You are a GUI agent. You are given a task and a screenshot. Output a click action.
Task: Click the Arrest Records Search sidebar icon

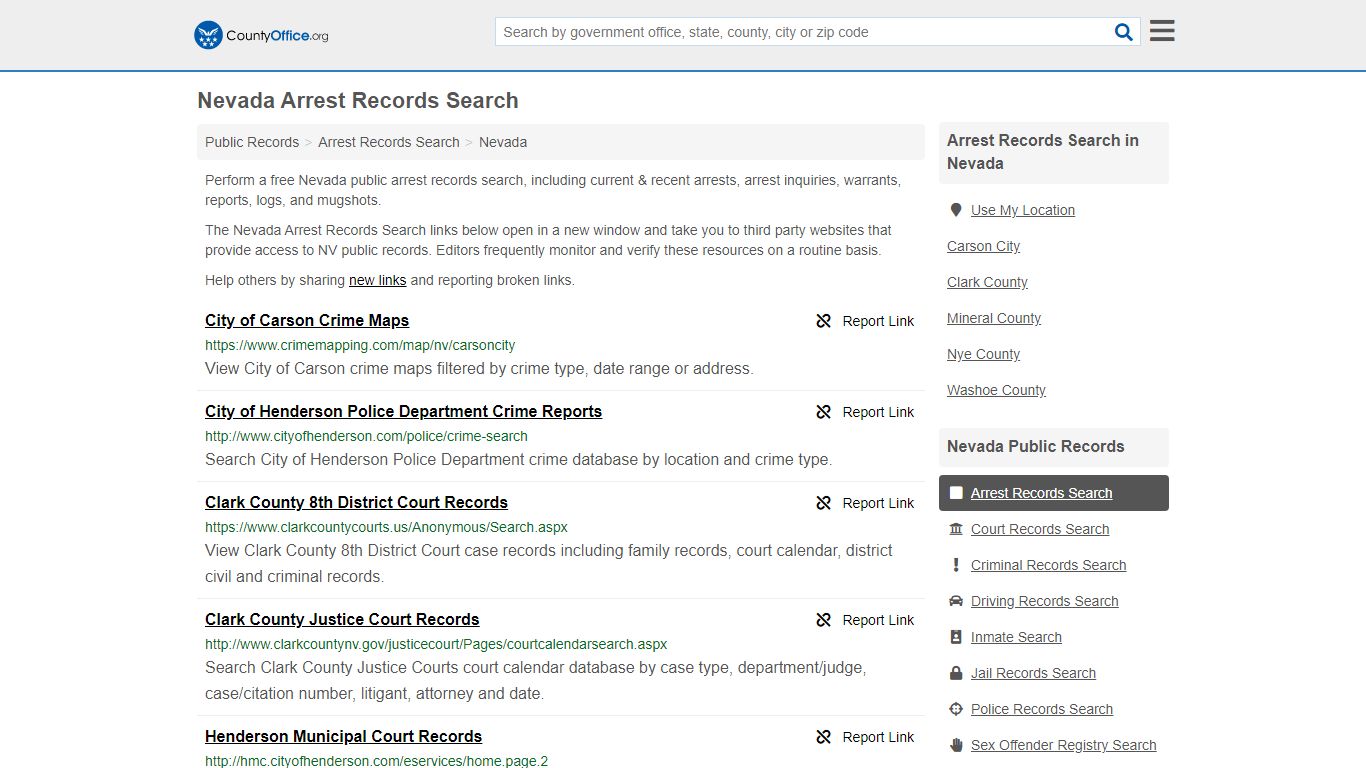(956, 493)
